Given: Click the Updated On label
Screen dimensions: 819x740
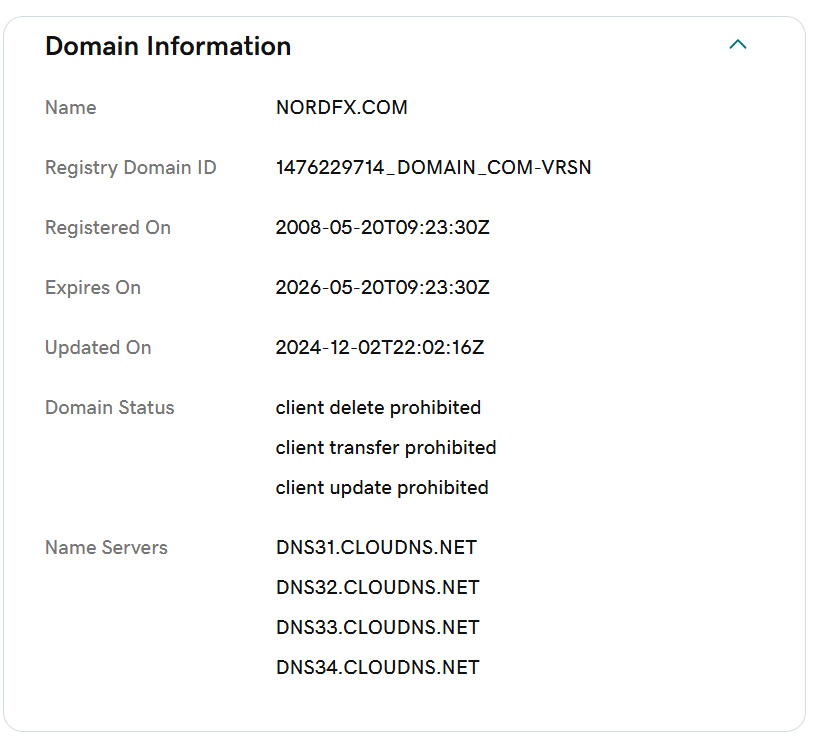Looking at the screenshot, I should coord(98,348).
